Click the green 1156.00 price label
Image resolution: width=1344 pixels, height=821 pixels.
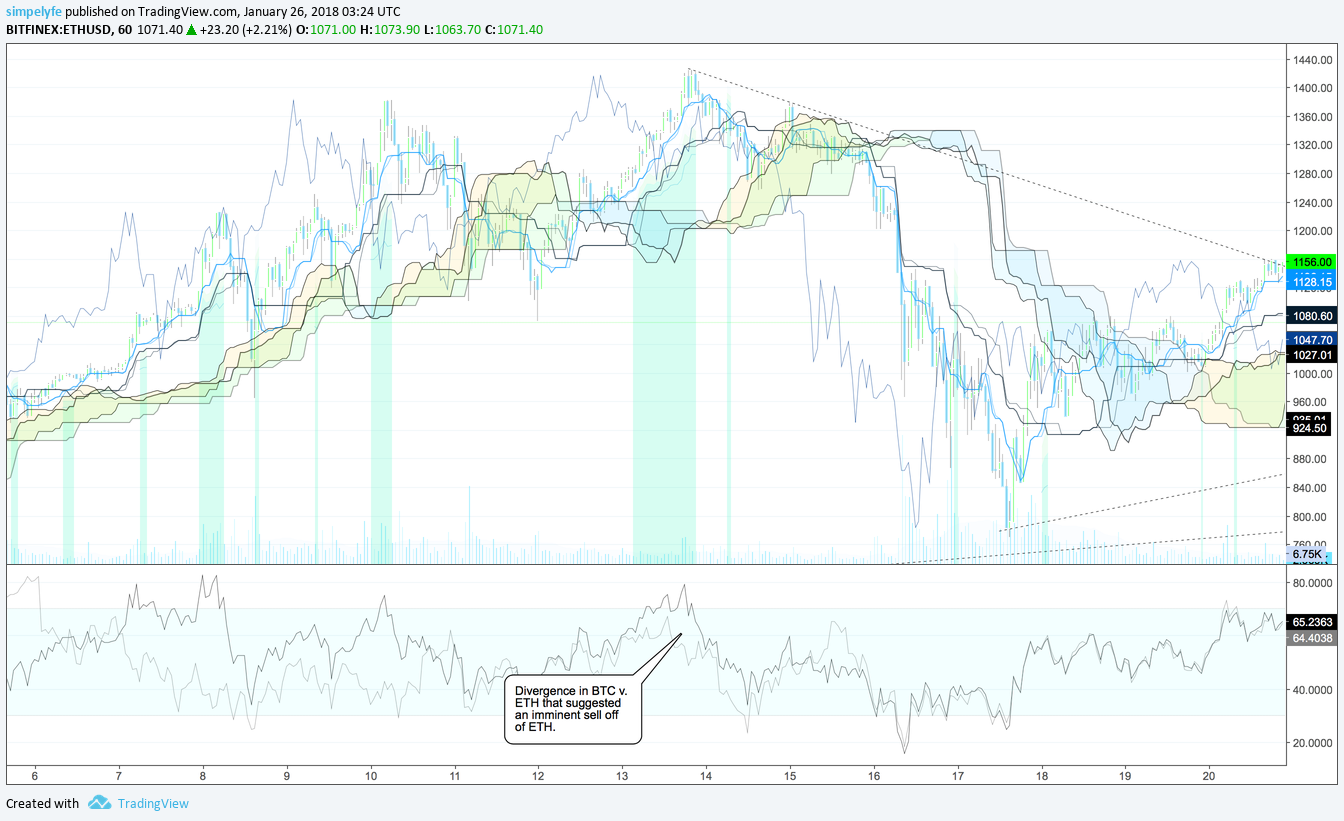tap(1311, 262)
